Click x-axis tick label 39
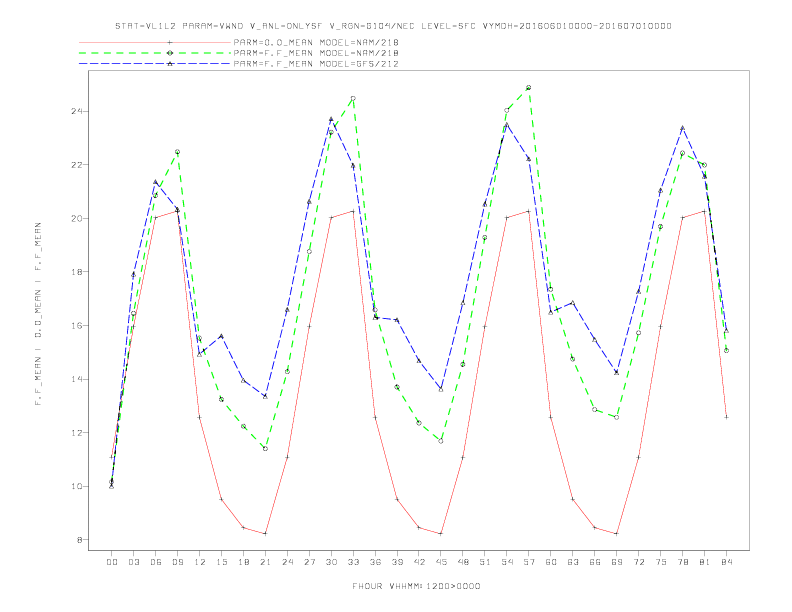This screenshot has width=792, height=612. click(397, 562)
